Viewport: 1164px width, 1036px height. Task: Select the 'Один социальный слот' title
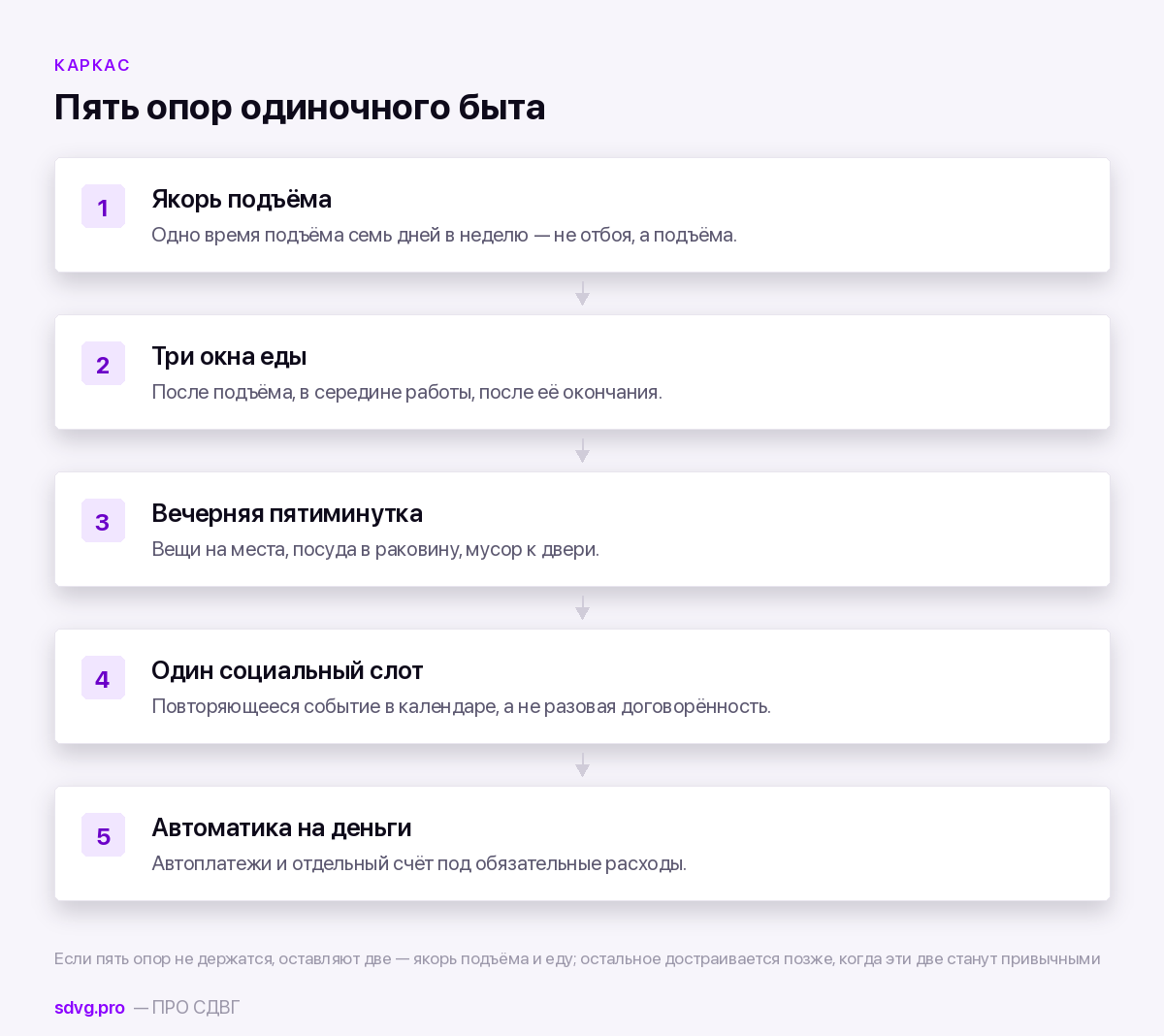click(287, 670)
